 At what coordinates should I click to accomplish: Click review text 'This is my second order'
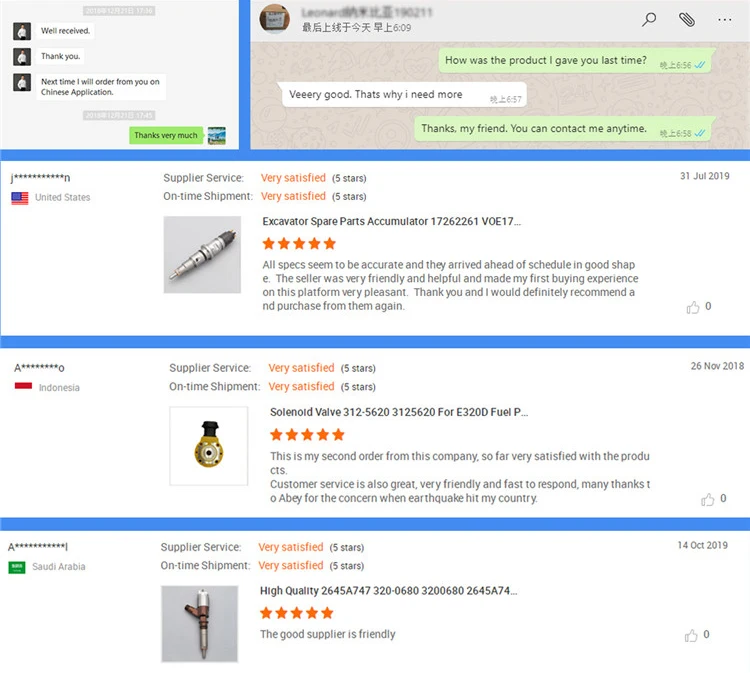460,477
